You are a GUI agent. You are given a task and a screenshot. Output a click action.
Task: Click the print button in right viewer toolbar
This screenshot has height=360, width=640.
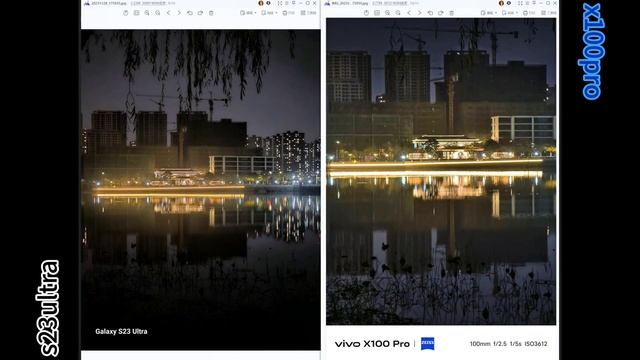click(x=529, y=13)
